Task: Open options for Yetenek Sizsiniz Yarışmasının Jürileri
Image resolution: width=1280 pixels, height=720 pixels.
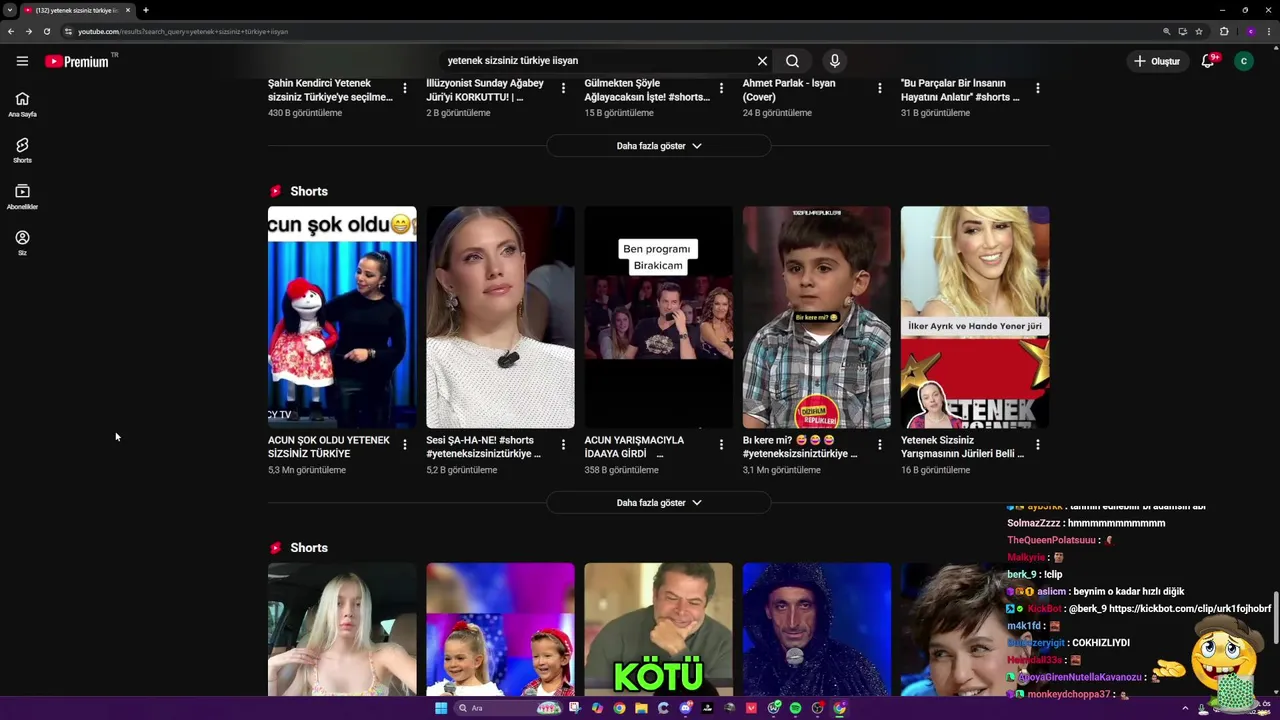Action: tap(1038, 445)
